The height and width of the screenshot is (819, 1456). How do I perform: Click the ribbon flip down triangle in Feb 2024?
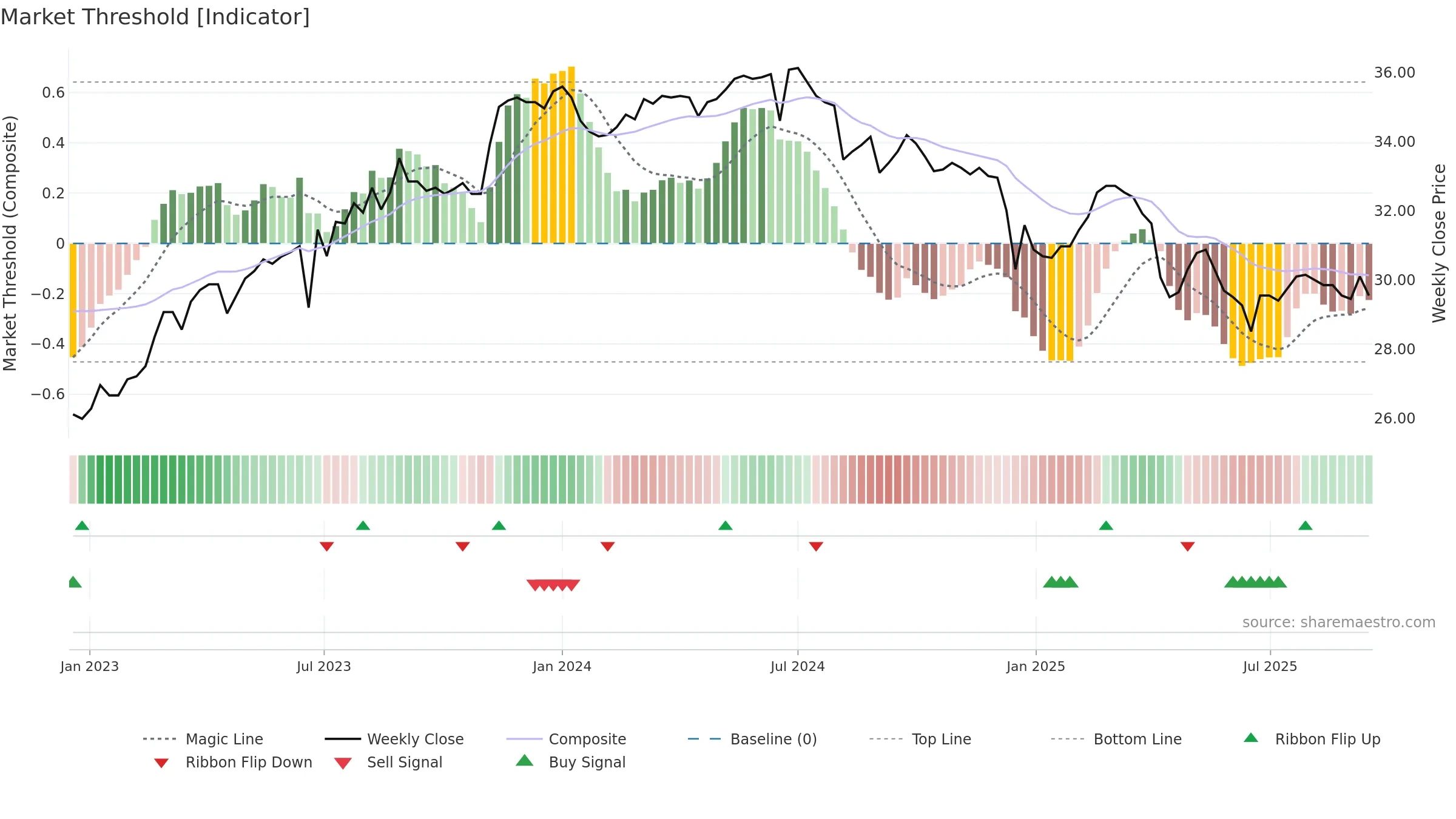coord(608,547)
